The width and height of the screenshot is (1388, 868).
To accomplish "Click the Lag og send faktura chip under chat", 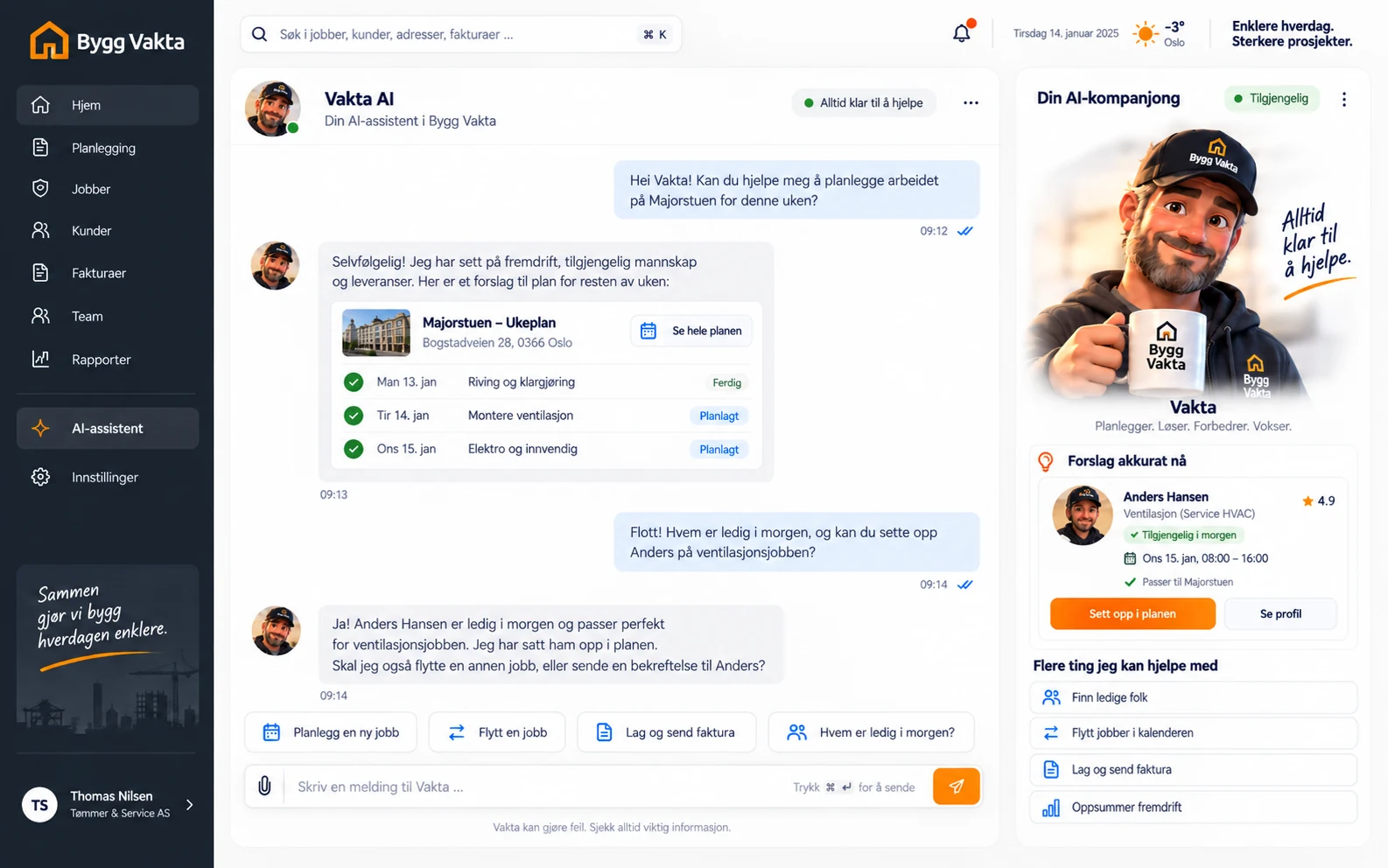I will [666, 732].
